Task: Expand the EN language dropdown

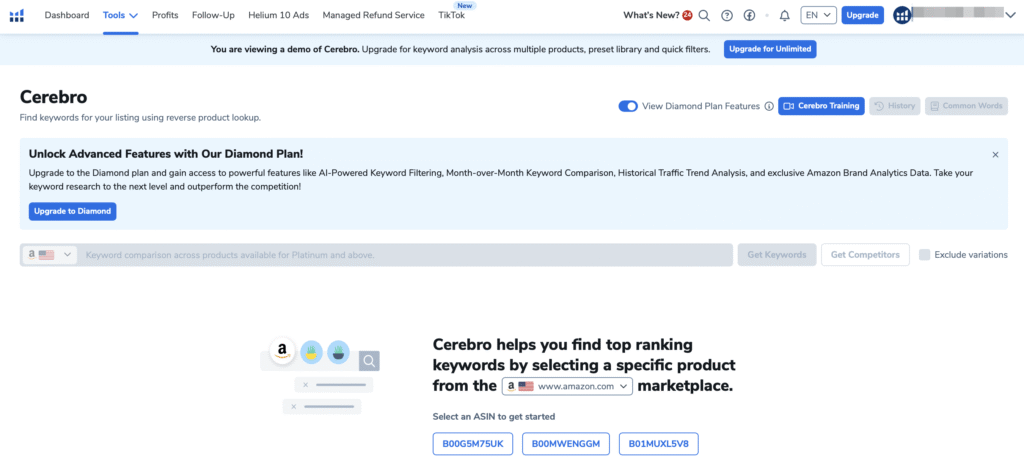Action: click(817, 15)
